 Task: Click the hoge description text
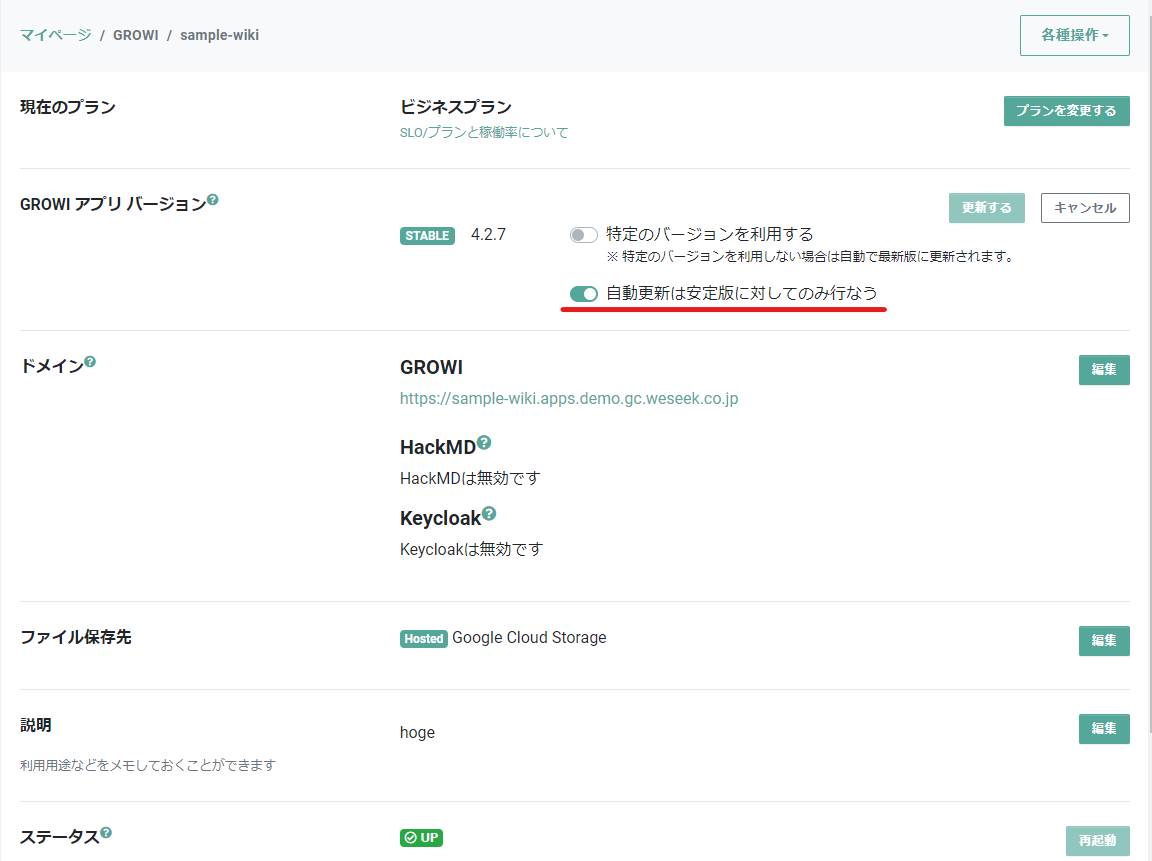pyautogui.click(x=417, y=732)
